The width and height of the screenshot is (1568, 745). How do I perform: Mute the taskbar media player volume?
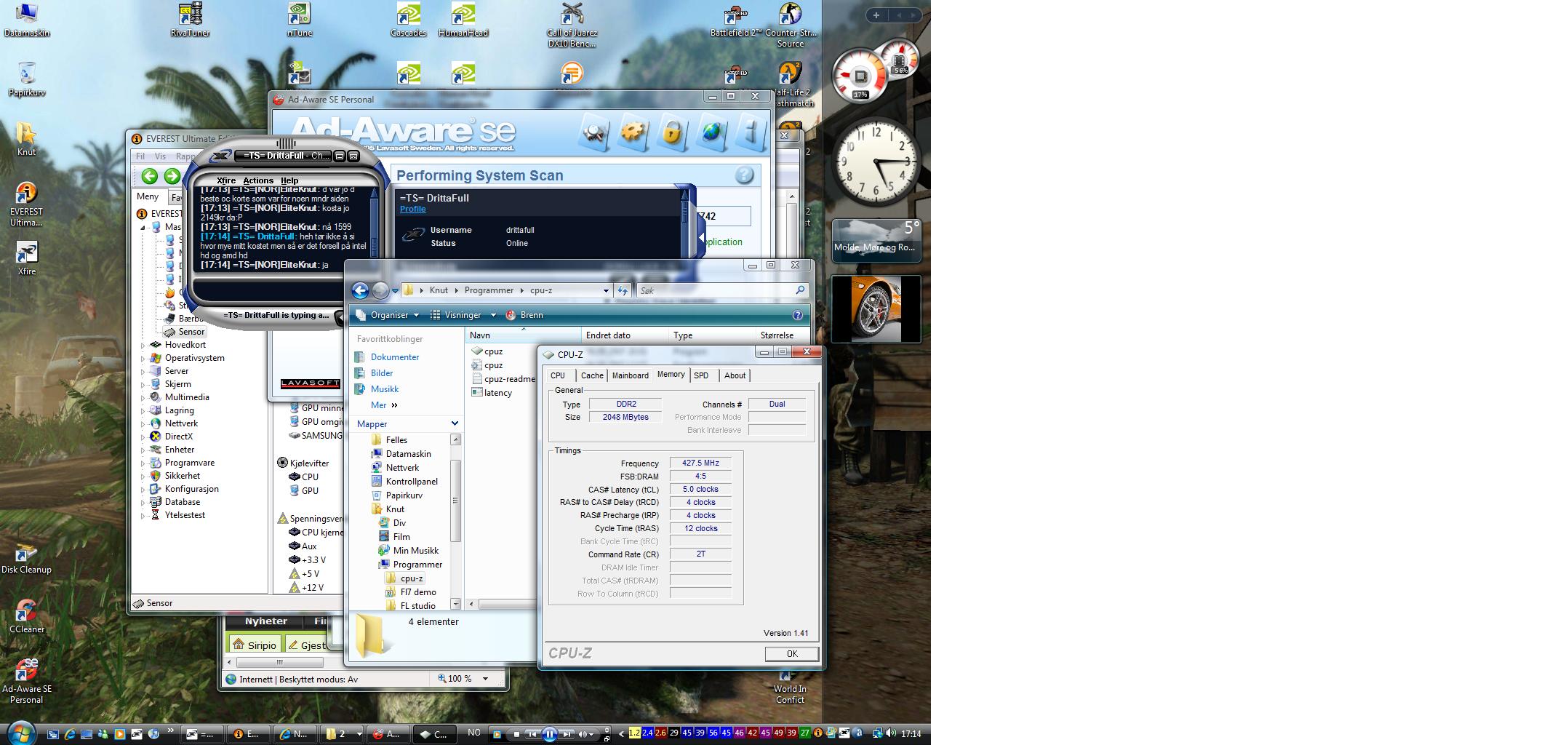point(584,734)
